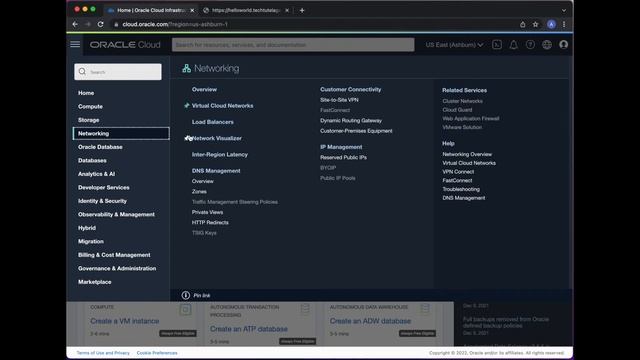Click the browser back arrow
The width and height of the screenshot is (640, 360).
75,24
